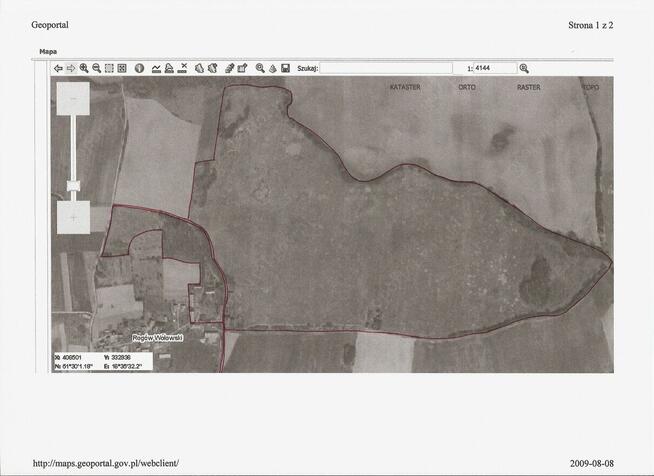
Task: Click the forward arrow navigation icon
Action: (x=71, y=68)
